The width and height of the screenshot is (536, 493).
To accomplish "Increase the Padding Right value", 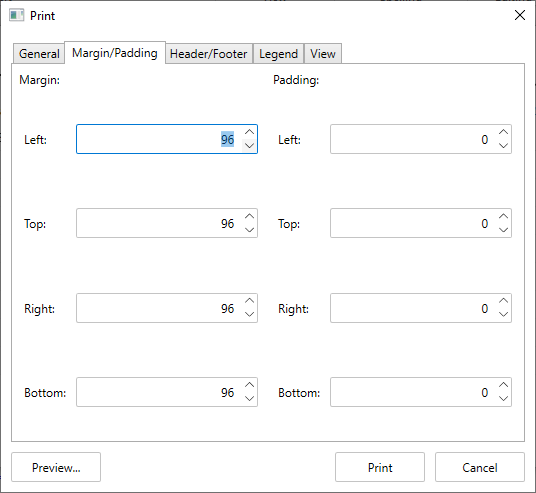I will (x=504, y=301).
